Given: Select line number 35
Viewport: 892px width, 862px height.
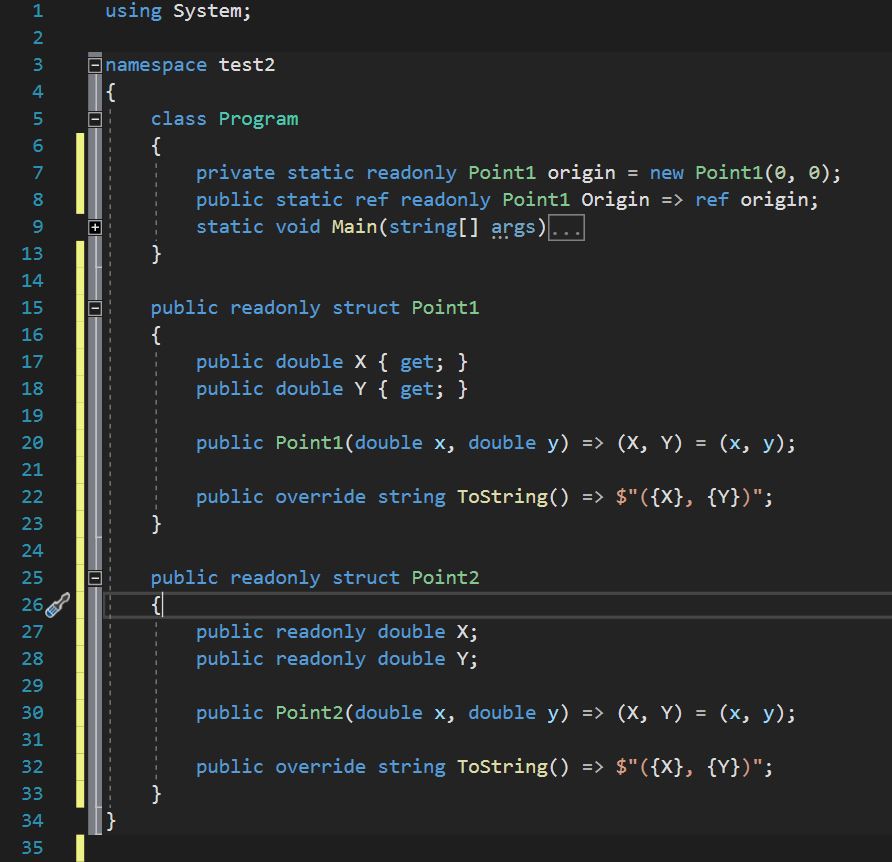Looking at the screenshot, I should (32, 847).
